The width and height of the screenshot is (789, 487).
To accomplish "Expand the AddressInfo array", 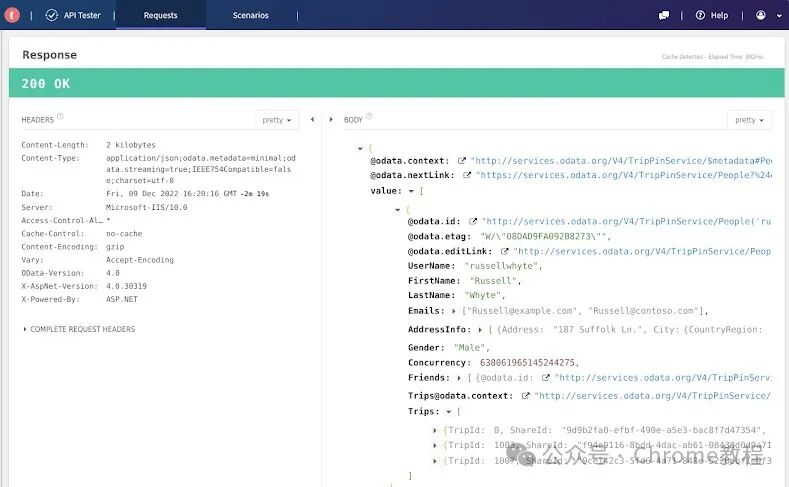I will pyautogui.click(x=480, y=330).
